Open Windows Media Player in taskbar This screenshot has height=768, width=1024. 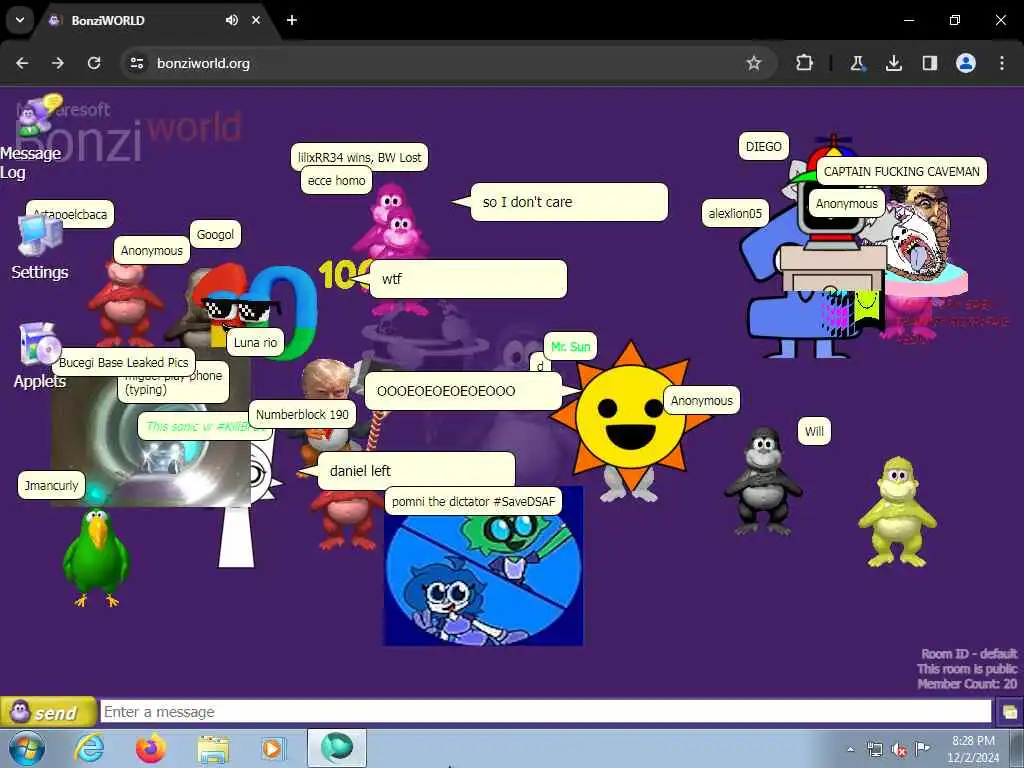point(273,748)
